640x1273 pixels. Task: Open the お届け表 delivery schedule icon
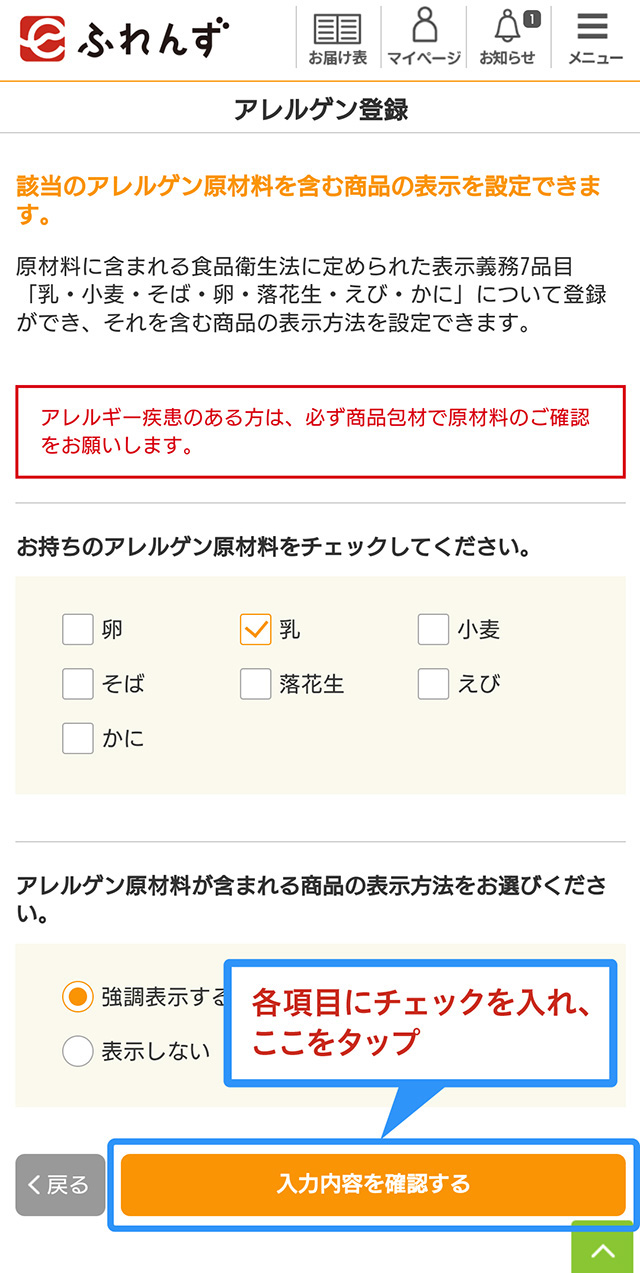pyautogui.click(x=336, y=33)
